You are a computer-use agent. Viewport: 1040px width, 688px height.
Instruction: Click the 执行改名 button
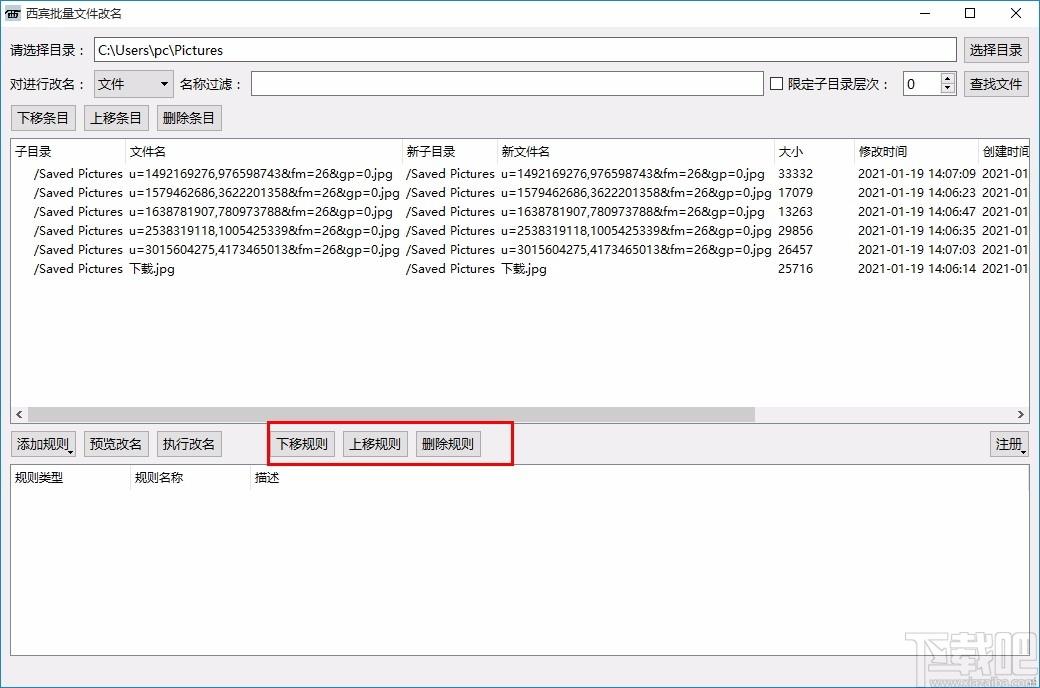click(x=189, y=444)
